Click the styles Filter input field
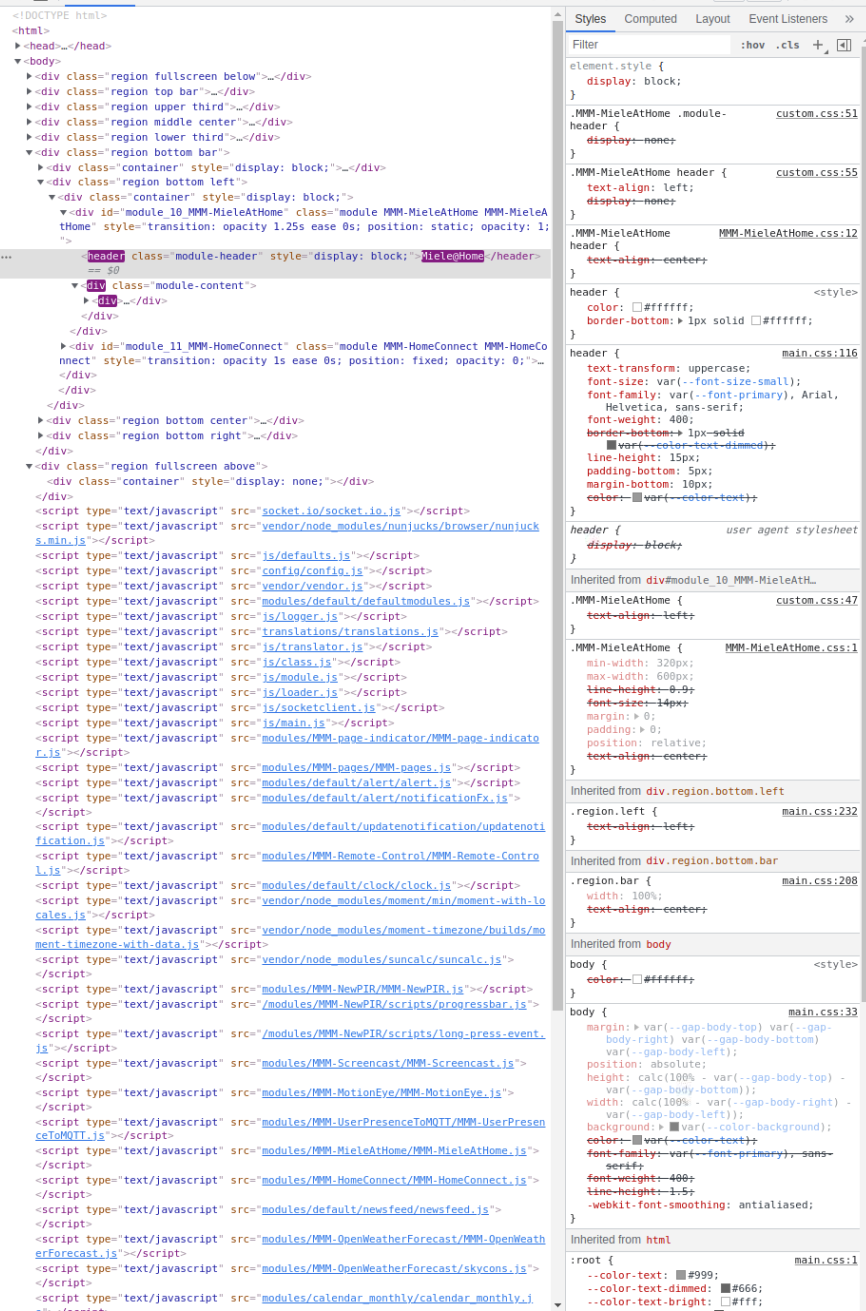Viewport: 866px width, 1311px height. pos(650,45)
